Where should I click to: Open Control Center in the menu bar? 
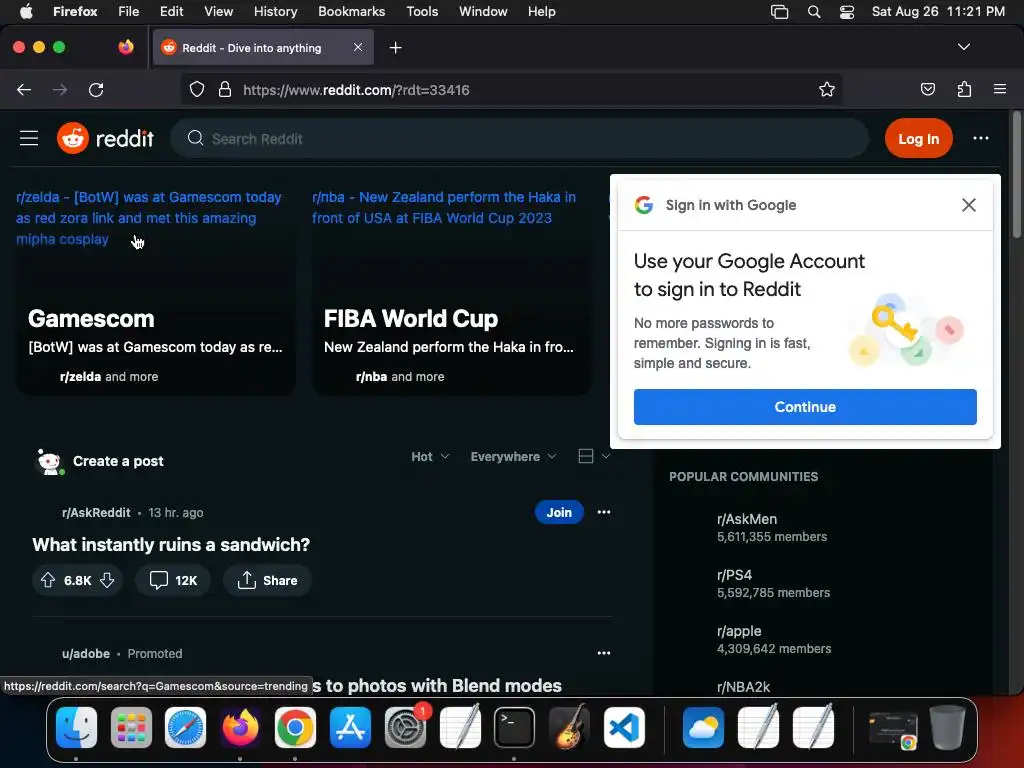(847, 12)
